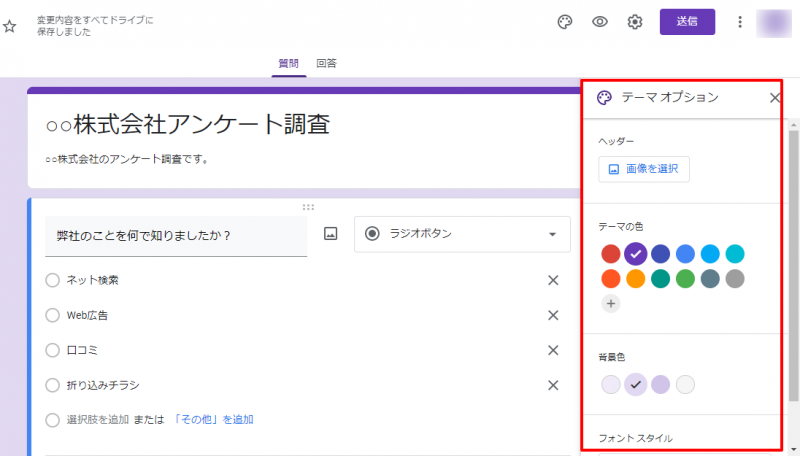Open form settings gear icon
Image resolution: width=800 pixels, height=456 pixels.
tap(635, 22)
